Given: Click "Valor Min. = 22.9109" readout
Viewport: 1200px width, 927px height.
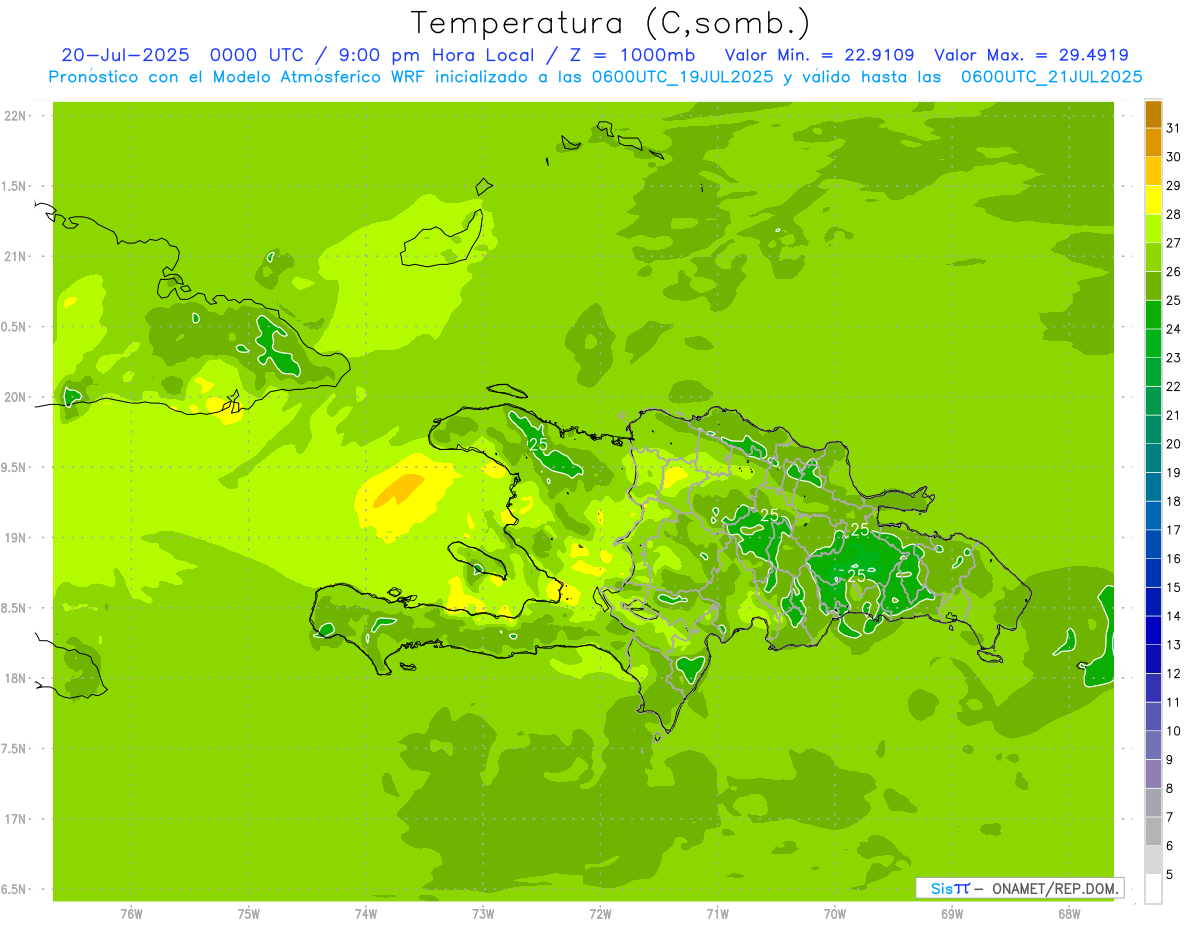Looking at the screenshot, I should tap(819, 55).
